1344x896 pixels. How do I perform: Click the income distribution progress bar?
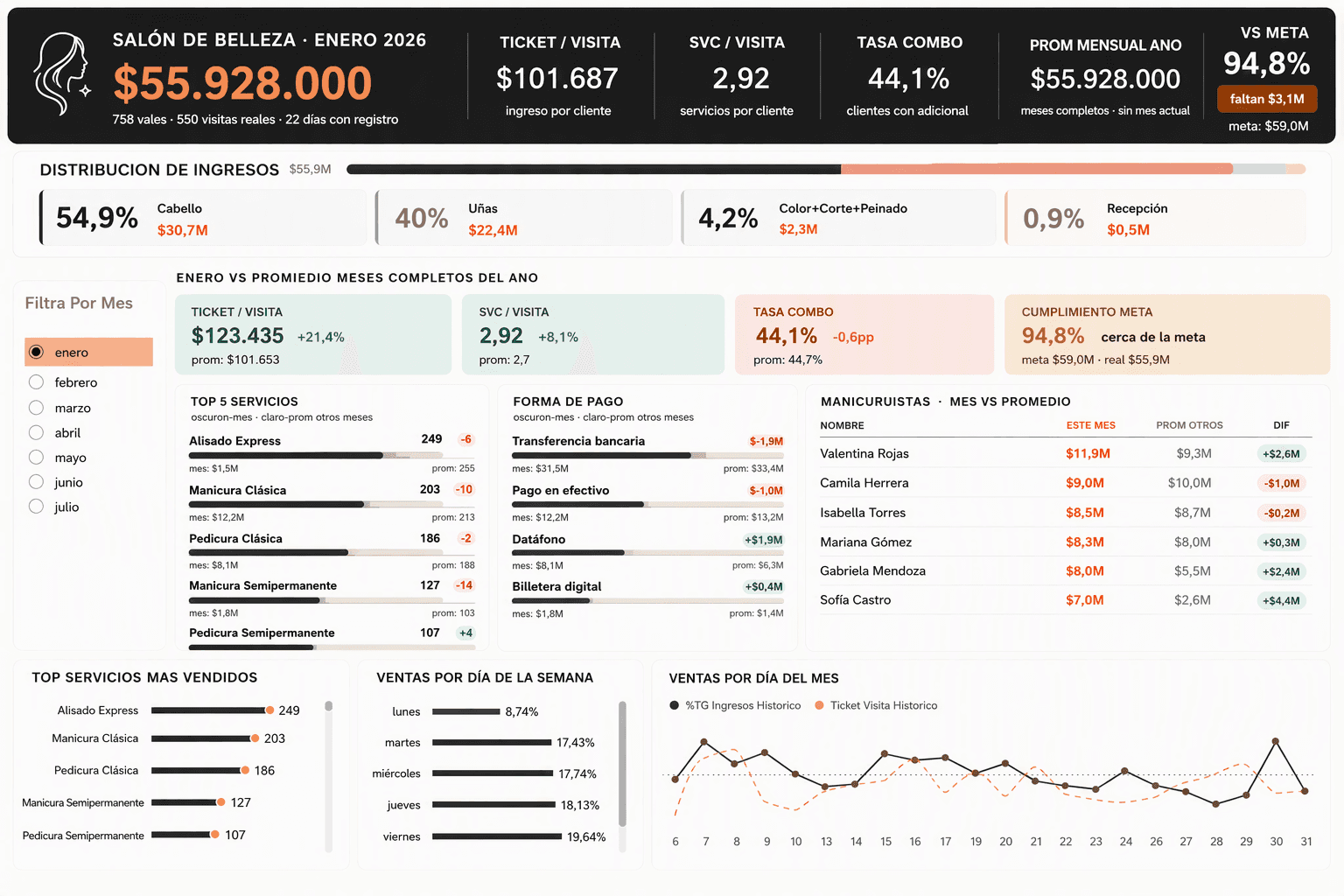click(x=826, y=169)
